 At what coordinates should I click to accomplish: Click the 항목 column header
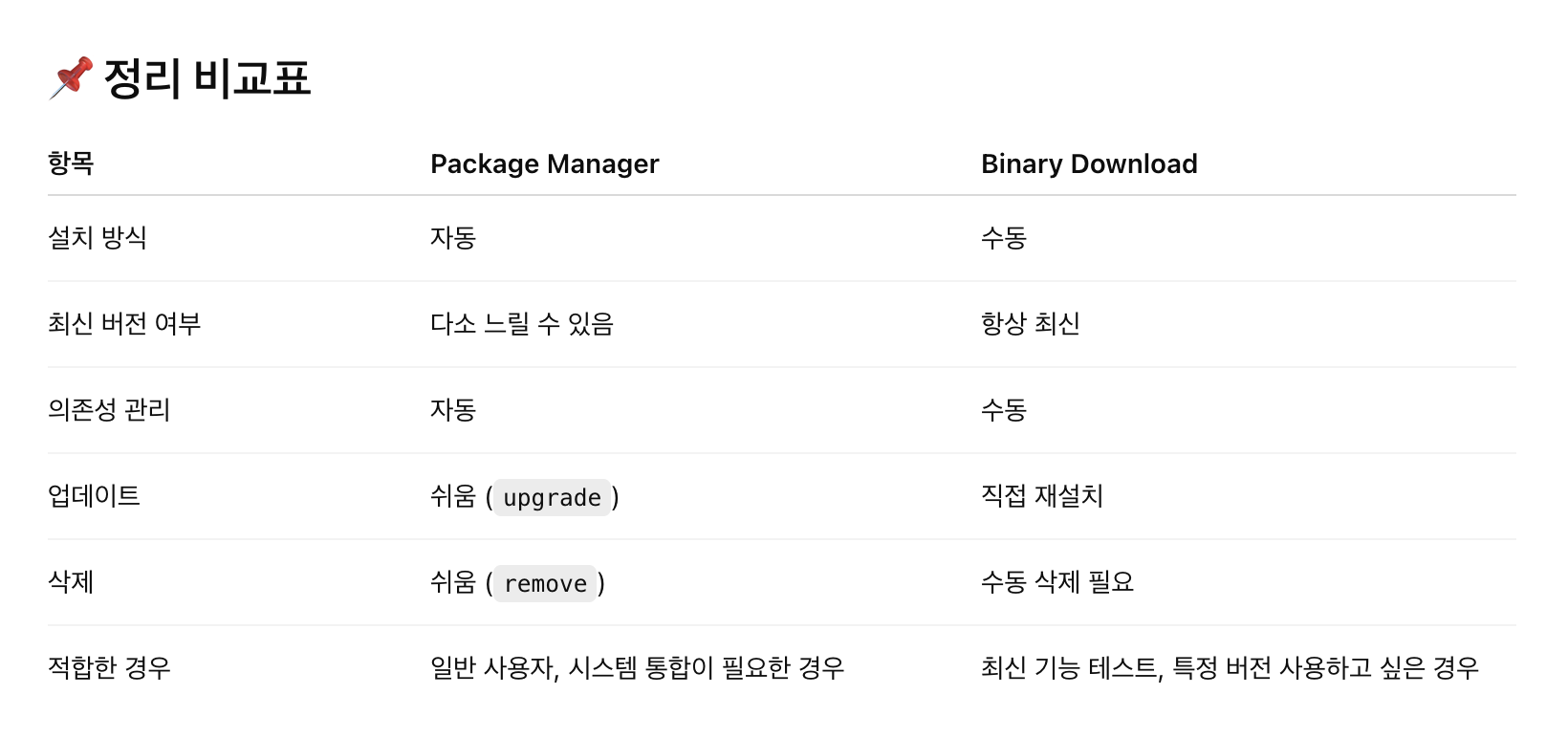coord(71,163)
